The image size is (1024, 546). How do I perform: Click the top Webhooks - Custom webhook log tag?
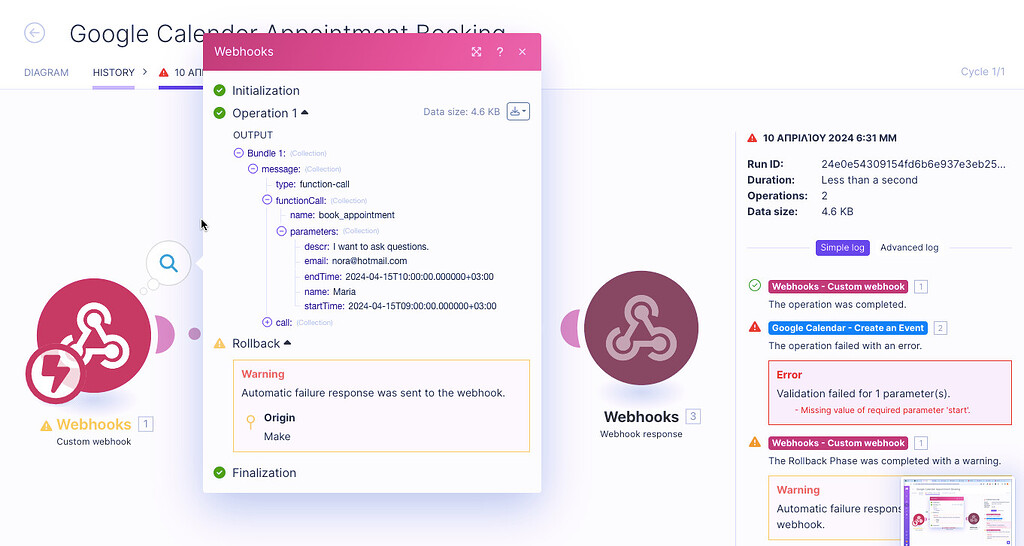click(838, 286)
